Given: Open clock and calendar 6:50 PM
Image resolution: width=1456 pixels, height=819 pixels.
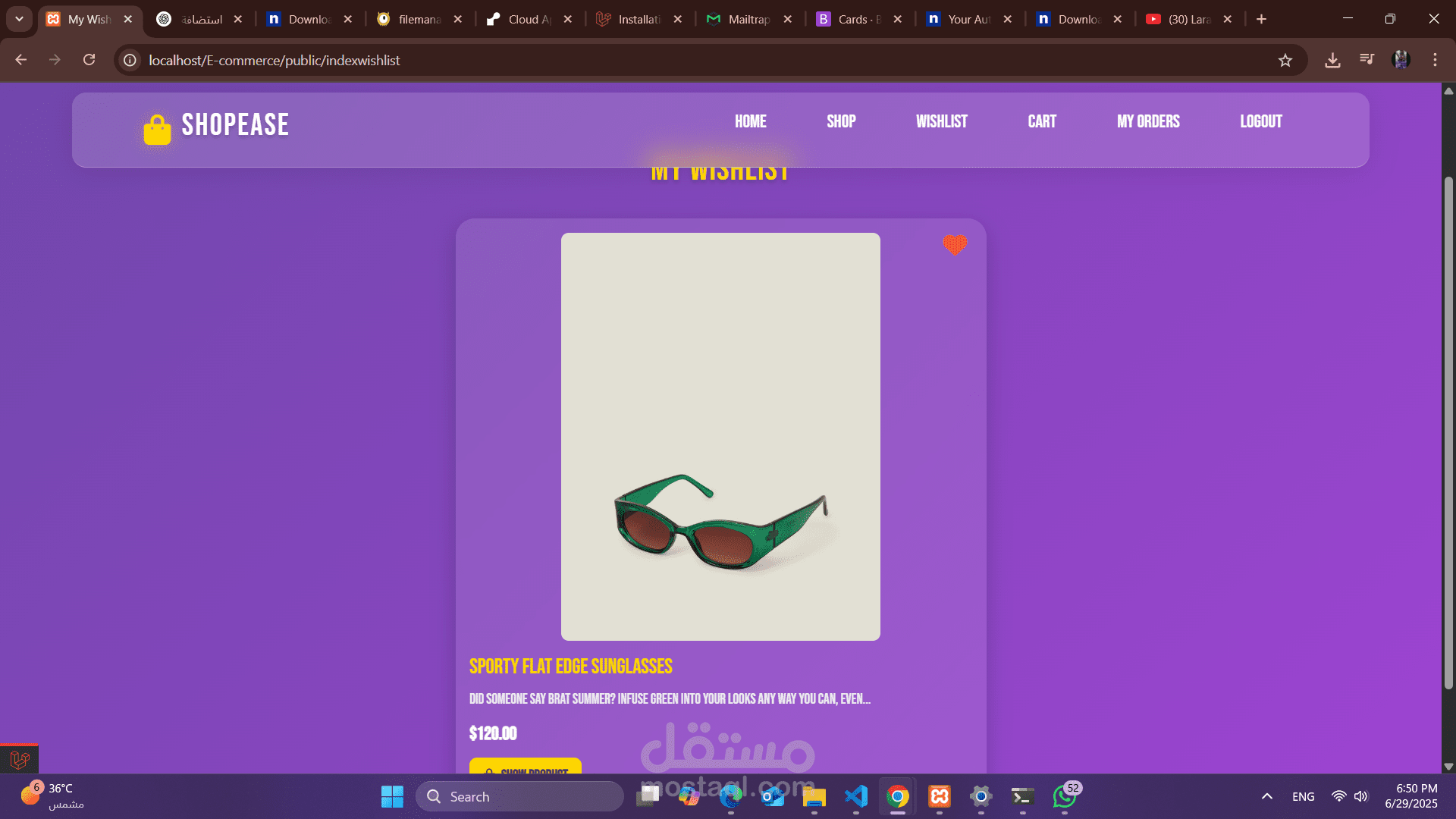Looking at the screenshot, I should [x=1411, y=796].
